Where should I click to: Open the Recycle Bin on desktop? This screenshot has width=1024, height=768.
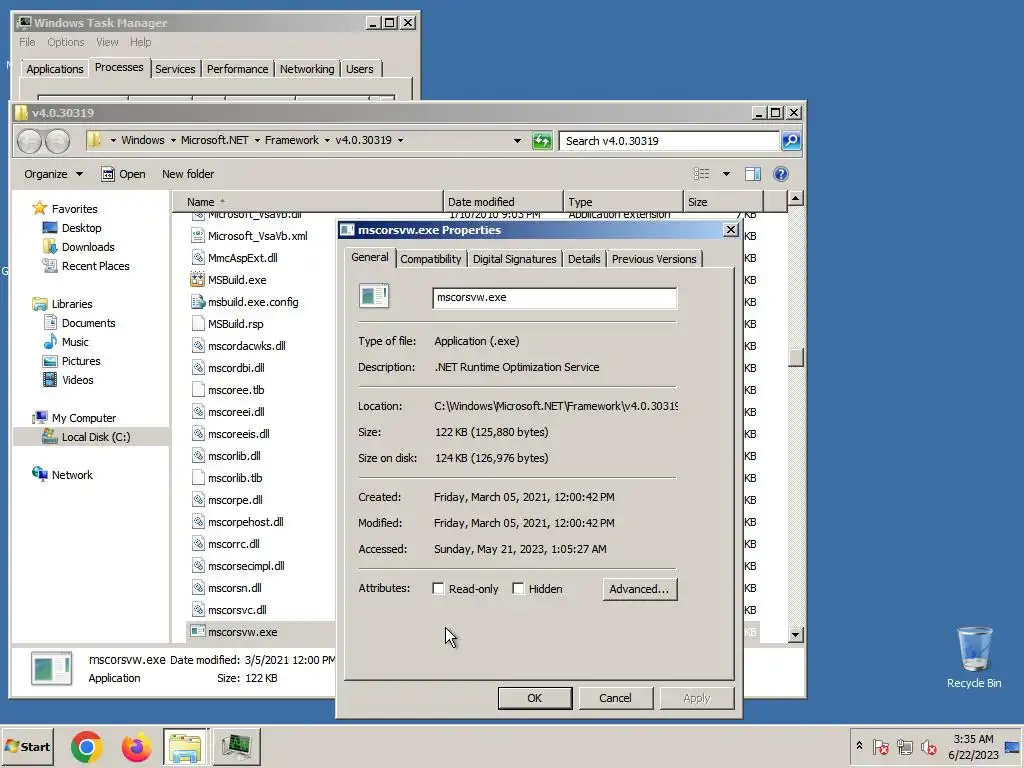(x=974, y=657)
